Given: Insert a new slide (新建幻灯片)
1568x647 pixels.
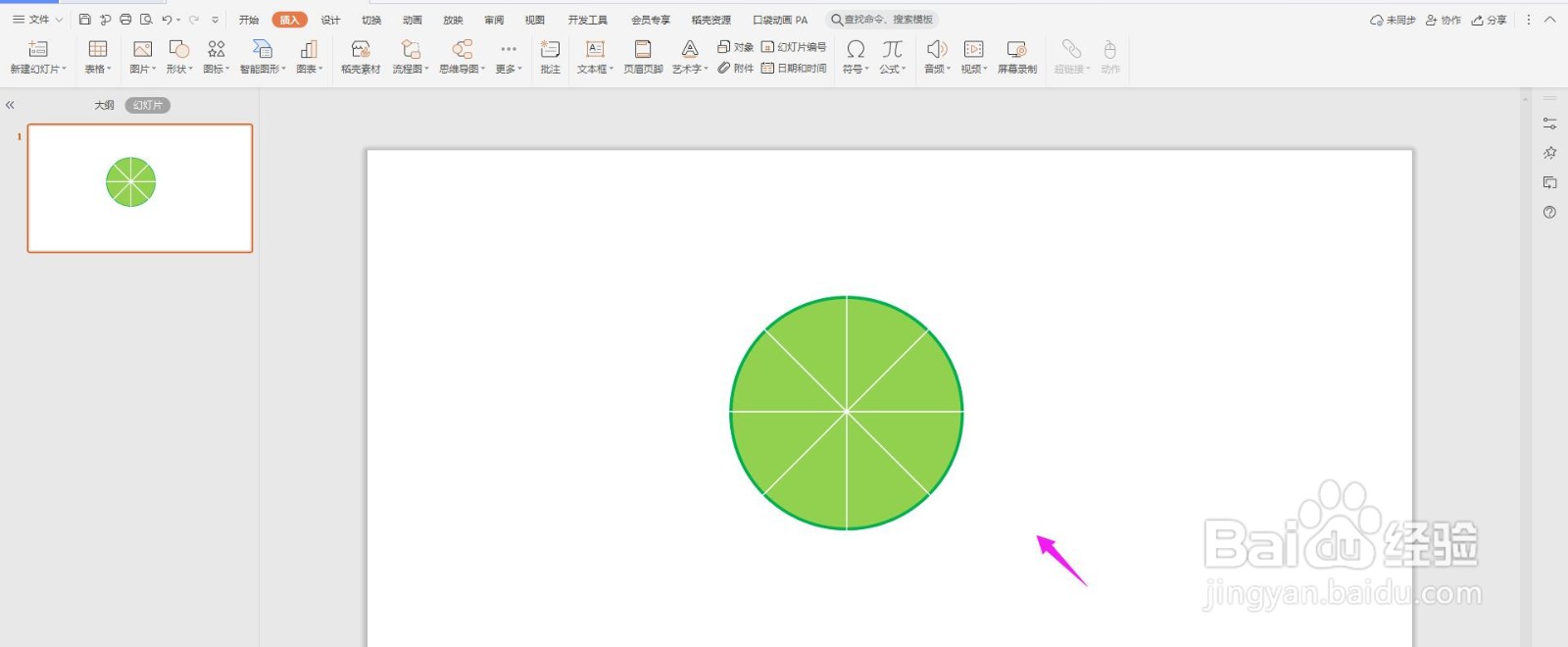Looking at the screenshot, I should point(38,57).
